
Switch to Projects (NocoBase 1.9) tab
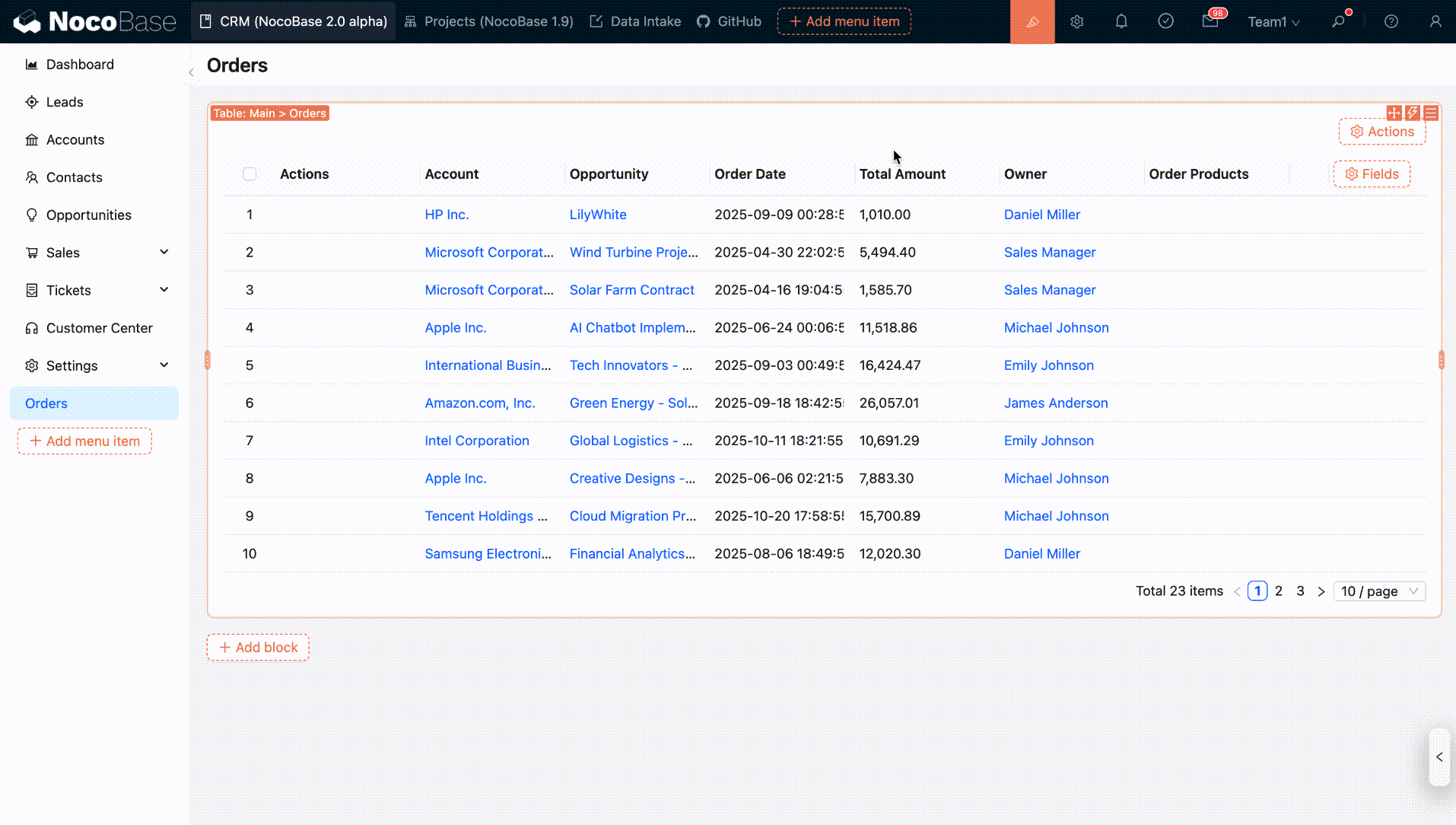click(x=488, y=21)
